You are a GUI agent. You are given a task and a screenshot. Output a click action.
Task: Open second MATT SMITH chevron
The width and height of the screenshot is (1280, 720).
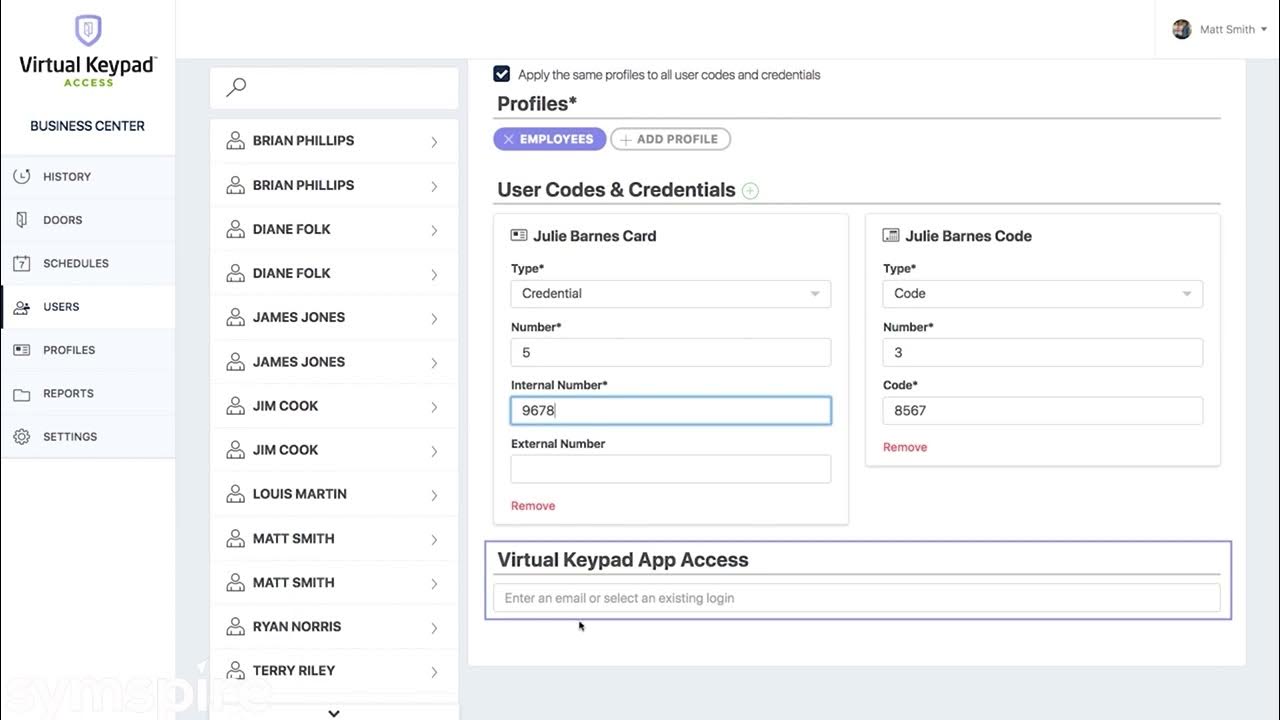click(434, 583)
